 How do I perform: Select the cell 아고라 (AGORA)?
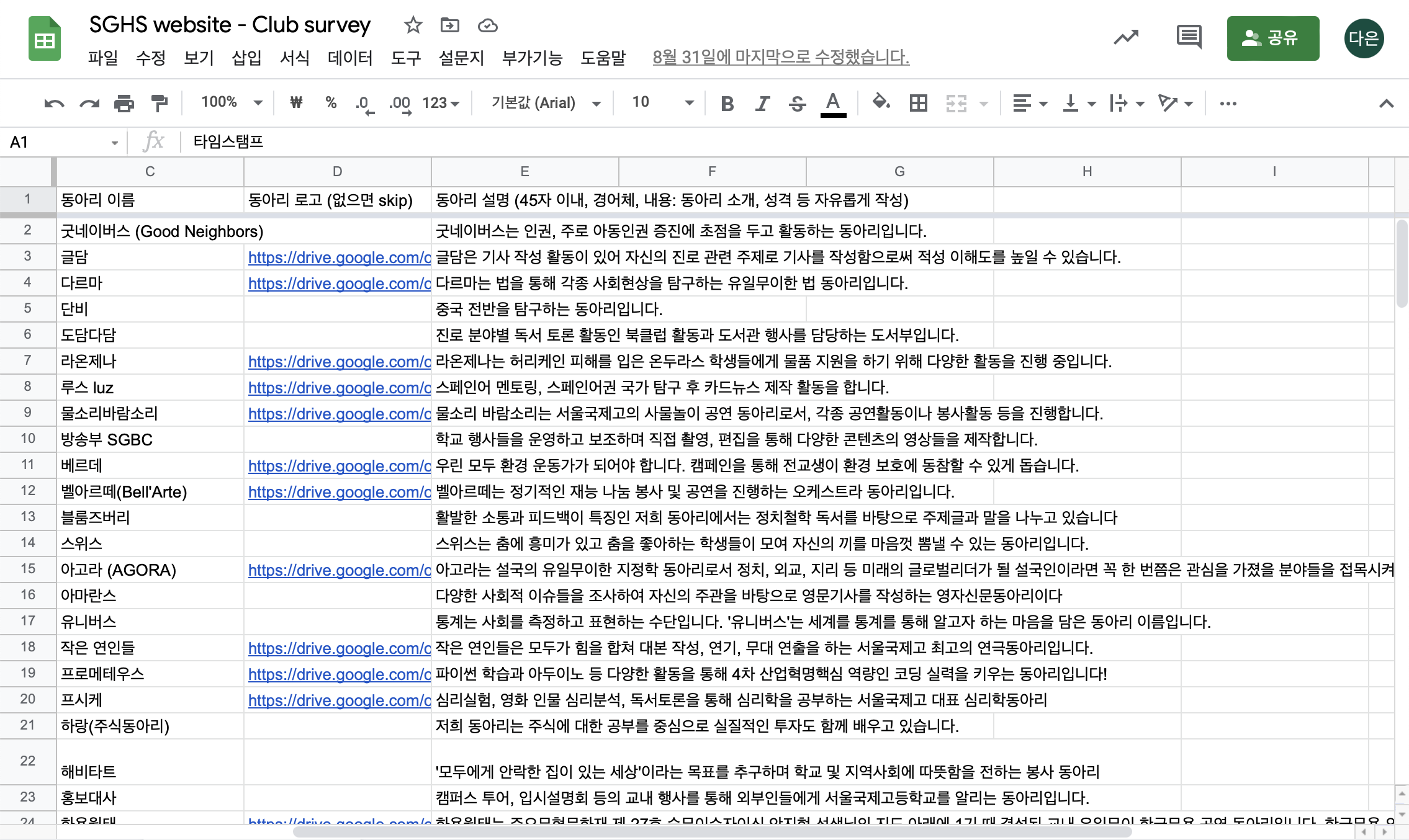pyautogui.click(x=150, y=570)
